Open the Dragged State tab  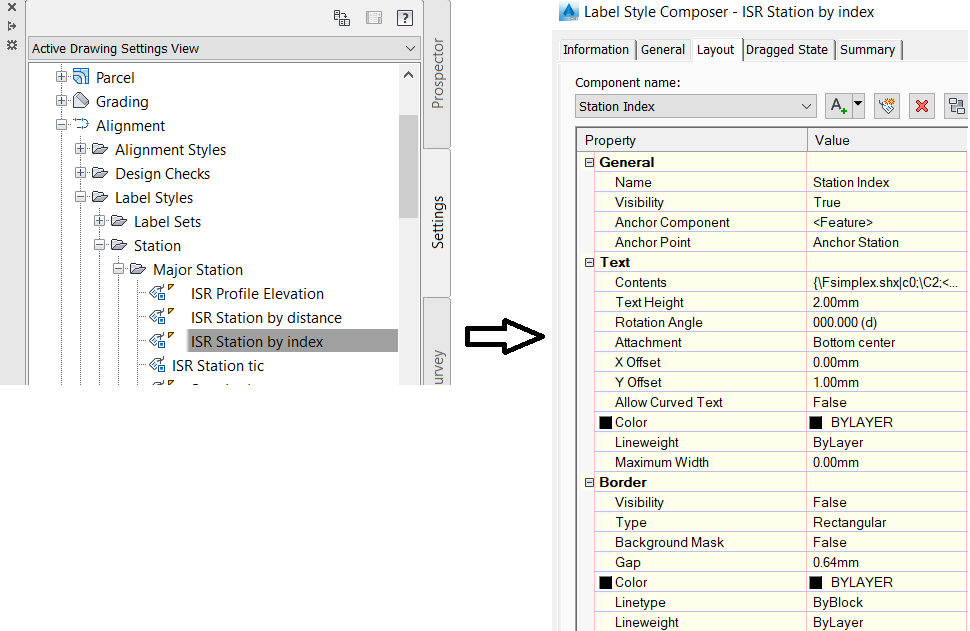[x=786, y=49]
